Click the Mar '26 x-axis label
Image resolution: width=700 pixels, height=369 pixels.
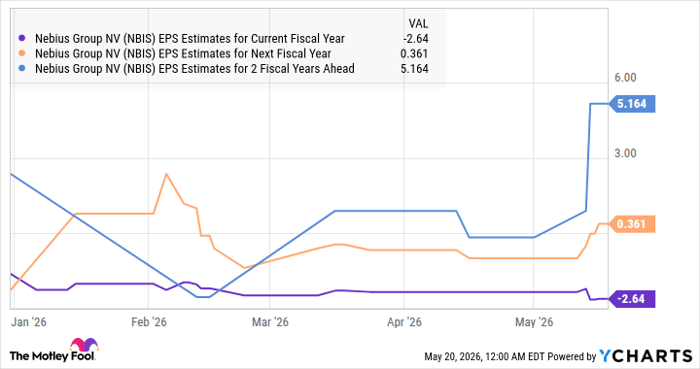pyautogui.click(x=270, y=322)
